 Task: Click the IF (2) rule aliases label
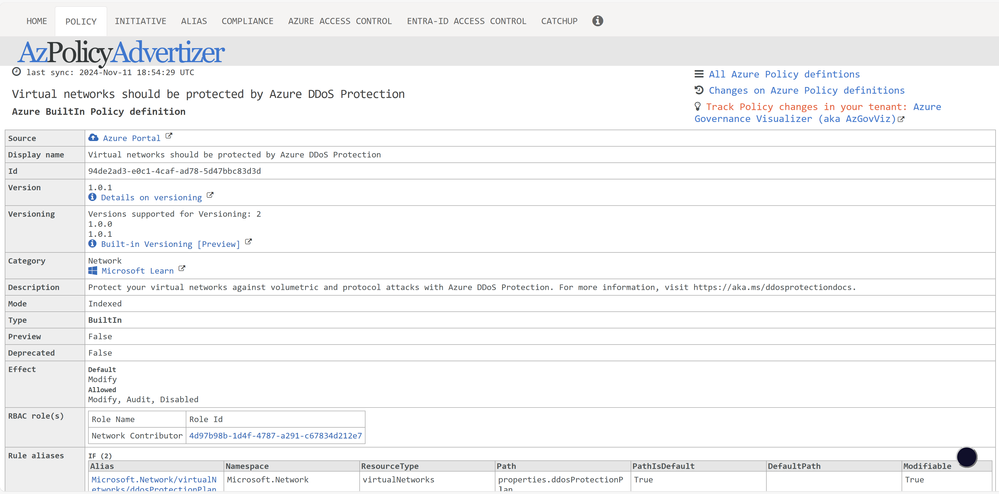(x=100, y=456)
